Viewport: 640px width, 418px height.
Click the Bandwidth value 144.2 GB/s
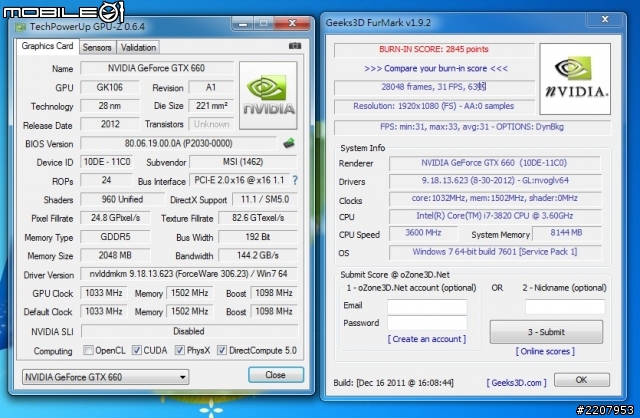[x=258, y=256]
